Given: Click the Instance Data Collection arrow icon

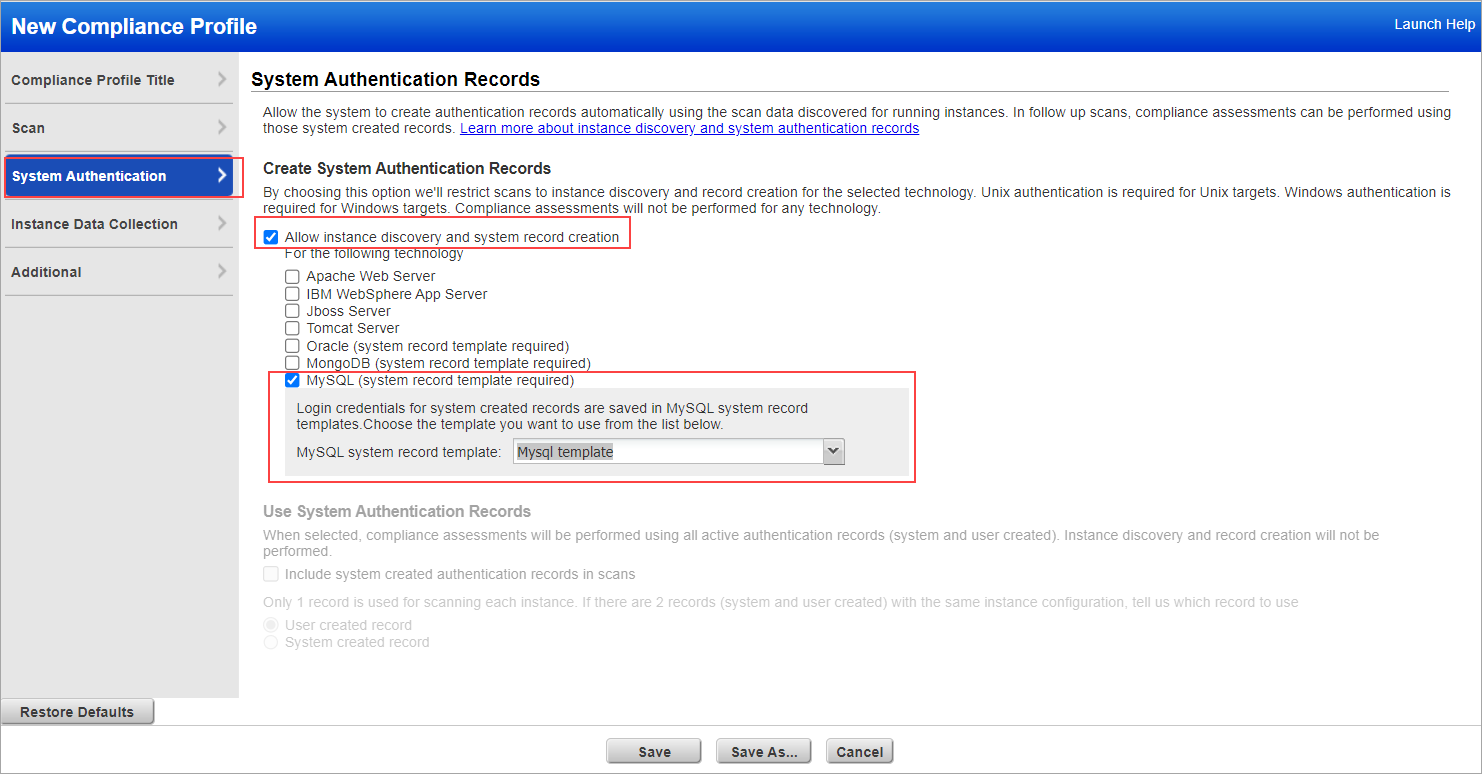Looking at the screenshot, I should pos(224,223).
